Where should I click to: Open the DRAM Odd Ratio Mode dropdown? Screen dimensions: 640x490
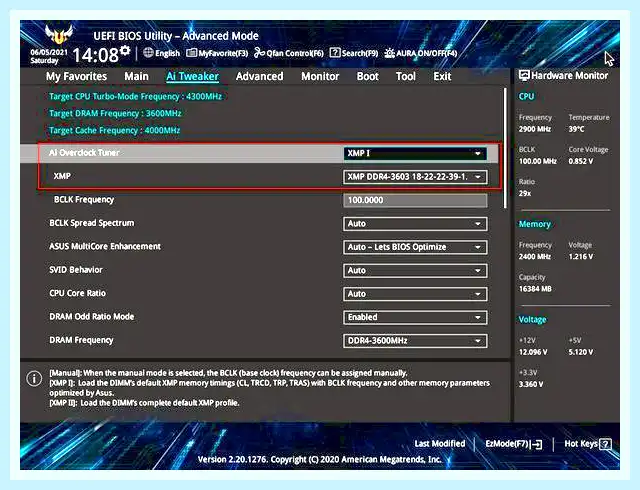(415, 317)
